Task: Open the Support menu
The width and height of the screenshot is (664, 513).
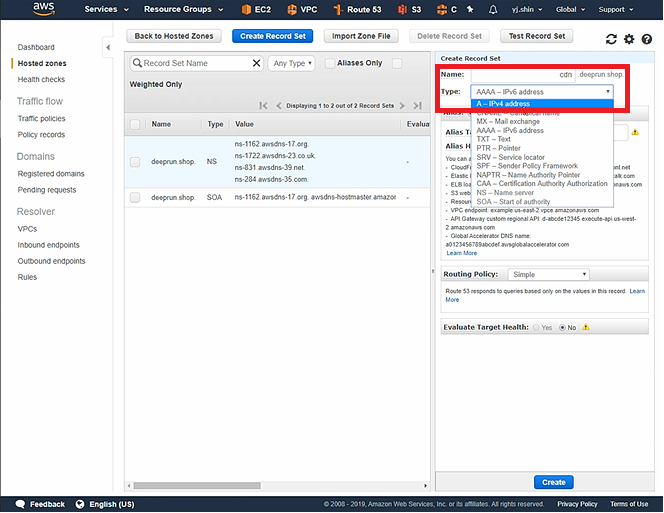Action: point(616,9)
